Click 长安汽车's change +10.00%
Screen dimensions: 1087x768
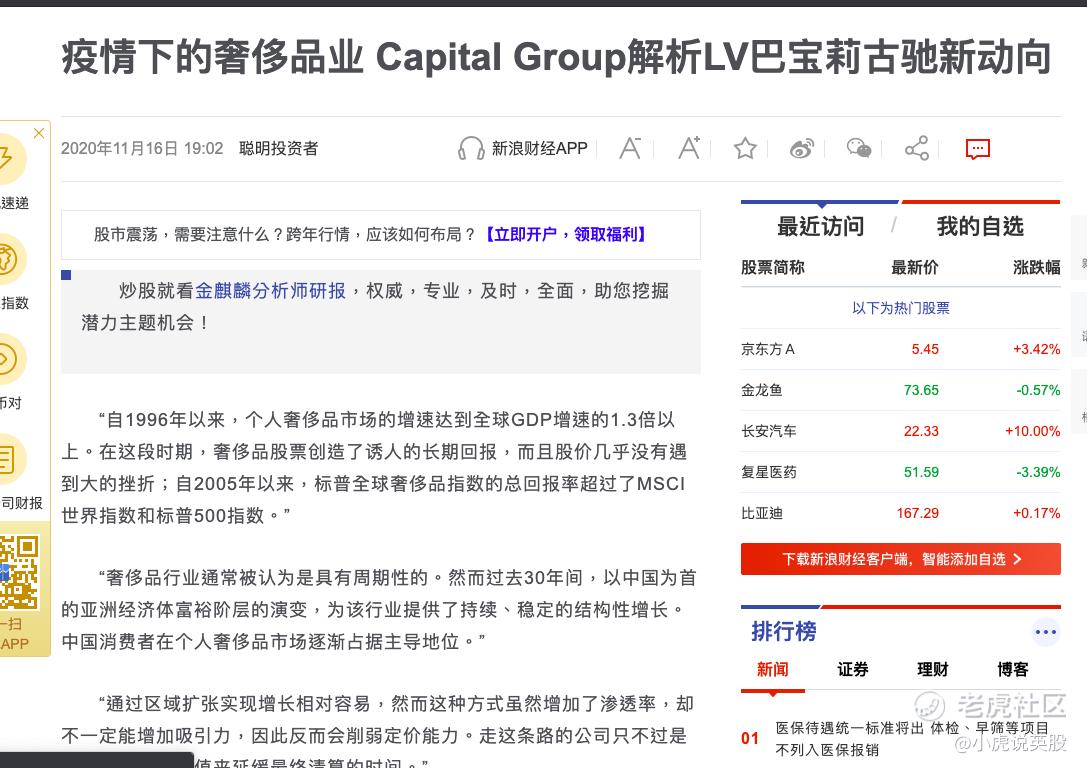[x=1032, y=431]
